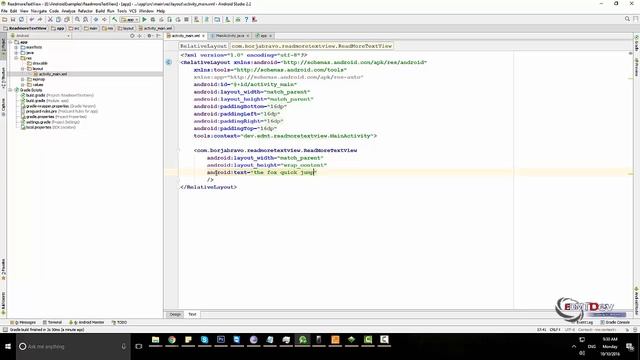The image size is (640, 360).
Task: Click the Open folder toolbar icon
Action: 4,19
